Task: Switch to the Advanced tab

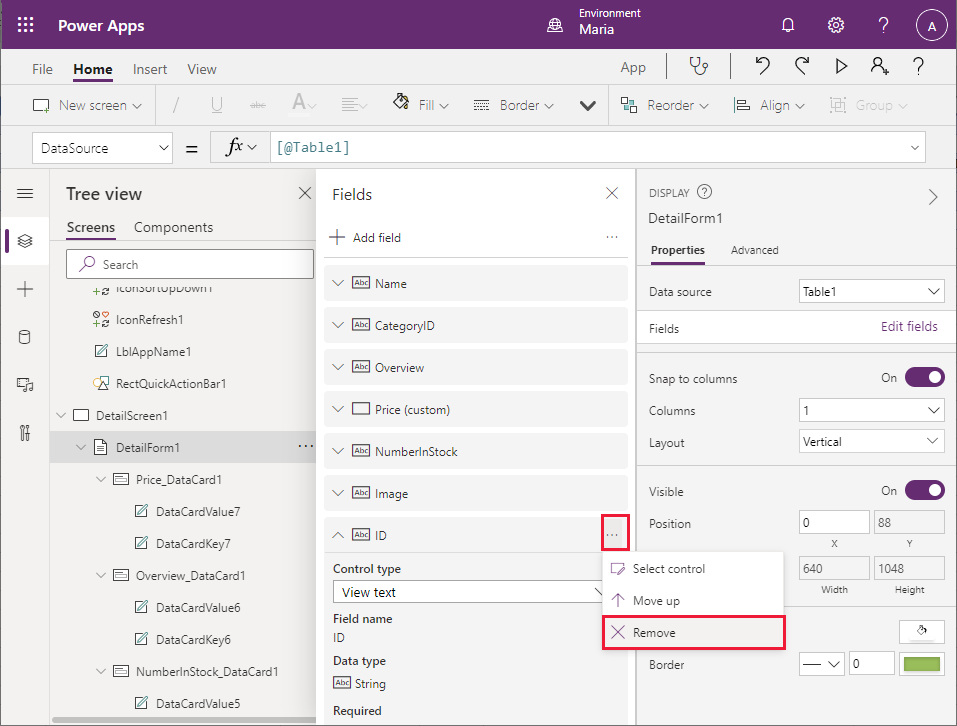Action: 754,250
